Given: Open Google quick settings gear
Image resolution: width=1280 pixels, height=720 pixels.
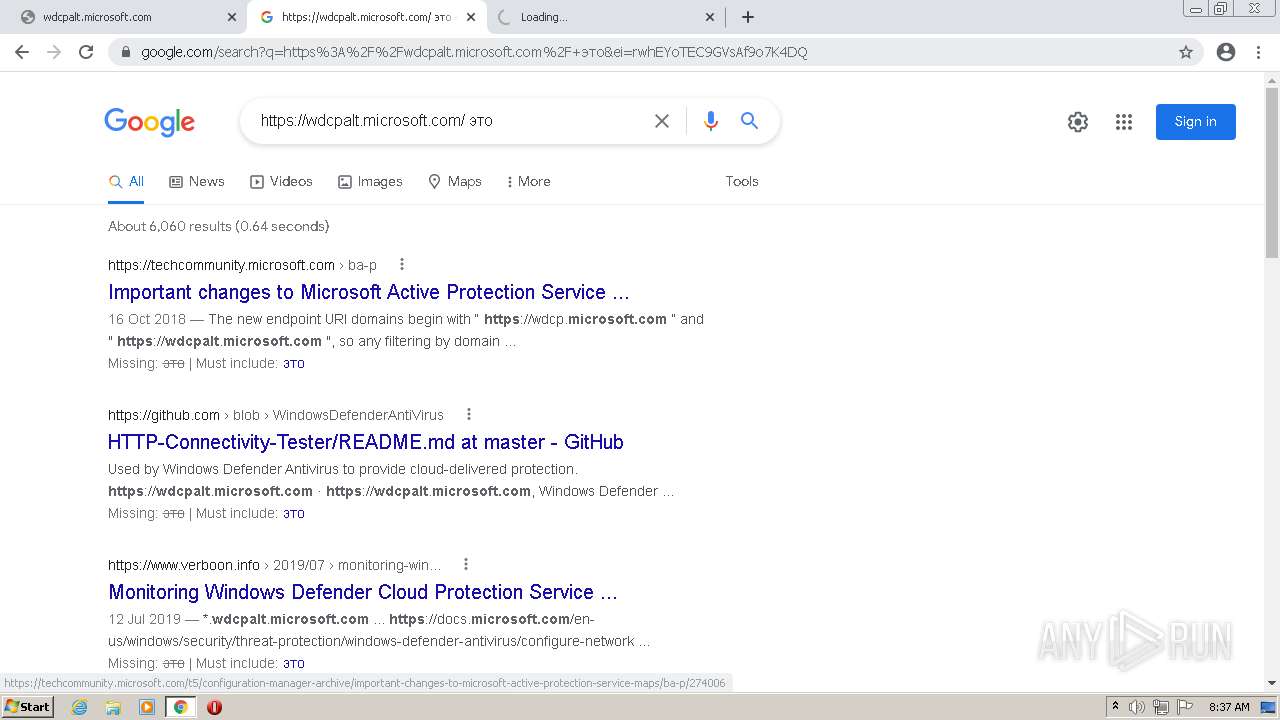Looking at the screenshot, I should 1078,122.
